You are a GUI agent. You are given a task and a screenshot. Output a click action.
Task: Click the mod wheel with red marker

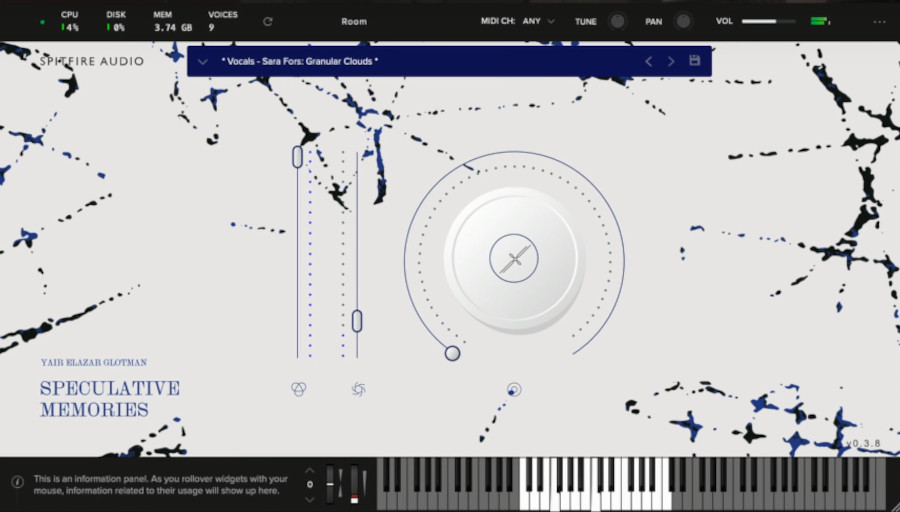(x=354, y=484)
